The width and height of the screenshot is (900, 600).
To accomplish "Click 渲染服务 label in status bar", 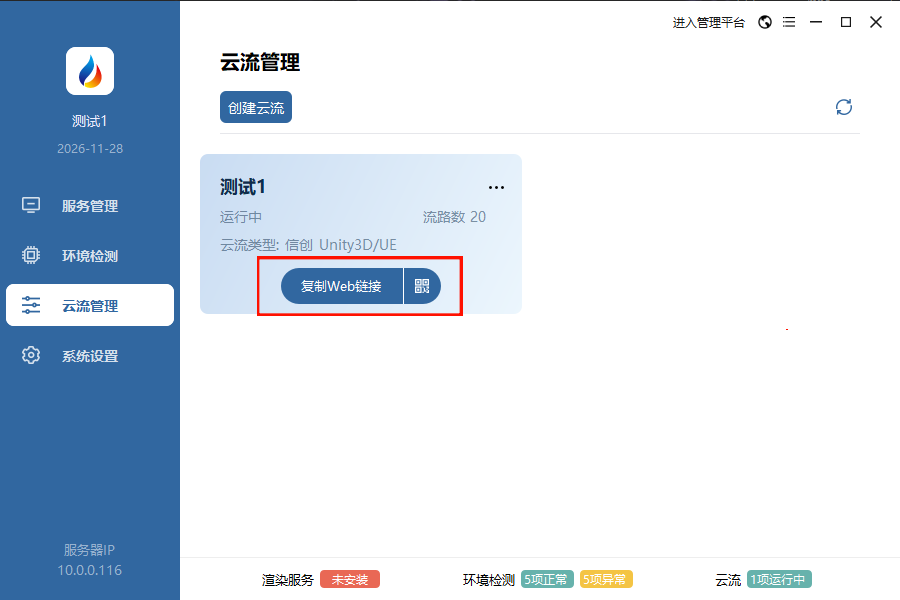I will pos(288,580).
